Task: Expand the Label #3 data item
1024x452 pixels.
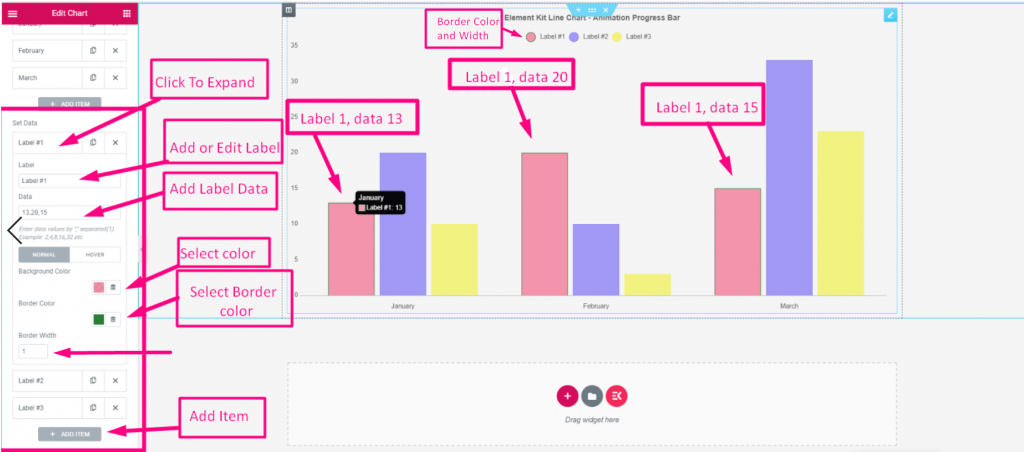Action: tap(47, 408)
